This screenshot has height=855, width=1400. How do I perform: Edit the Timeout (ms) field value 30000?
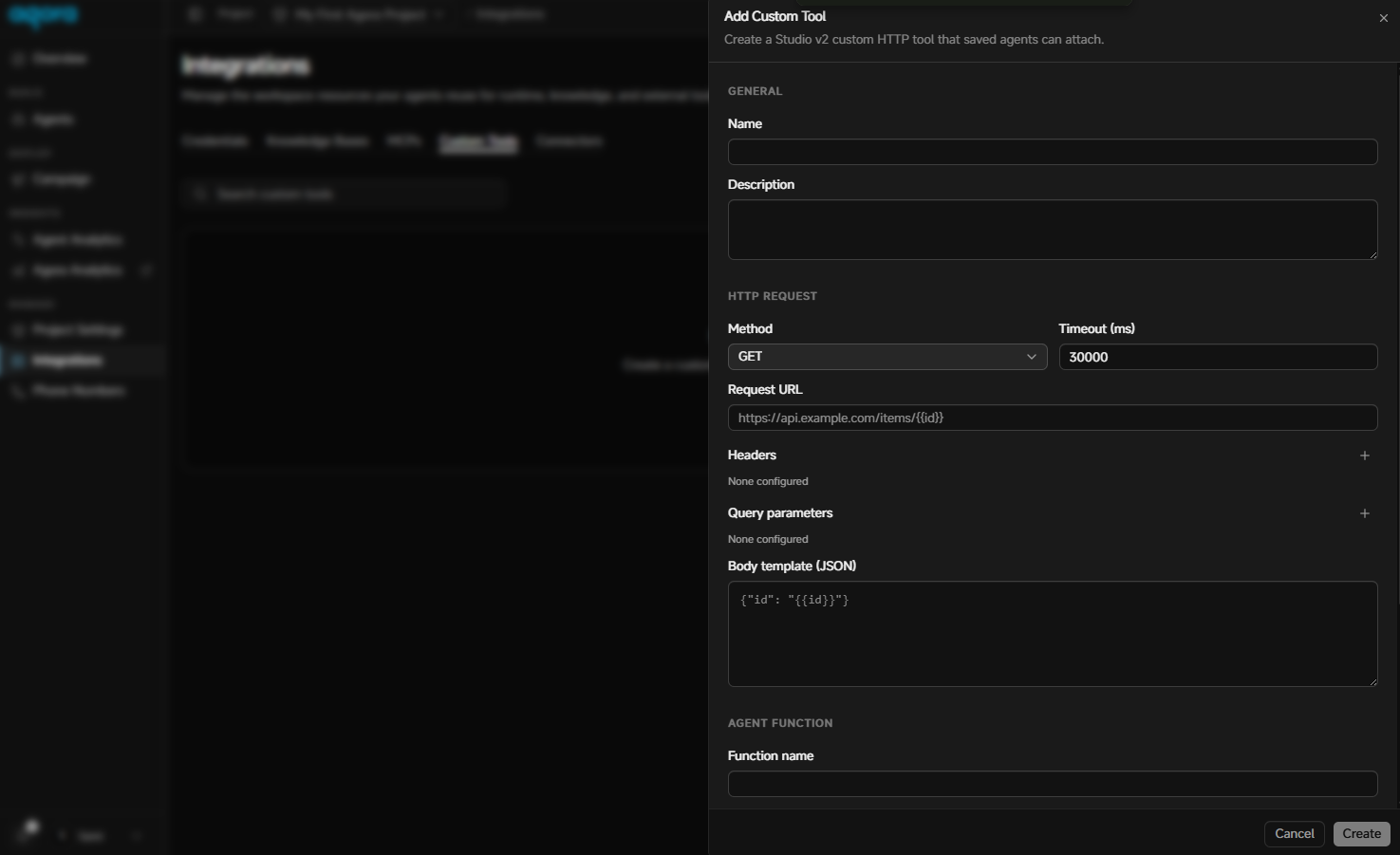1218,357
